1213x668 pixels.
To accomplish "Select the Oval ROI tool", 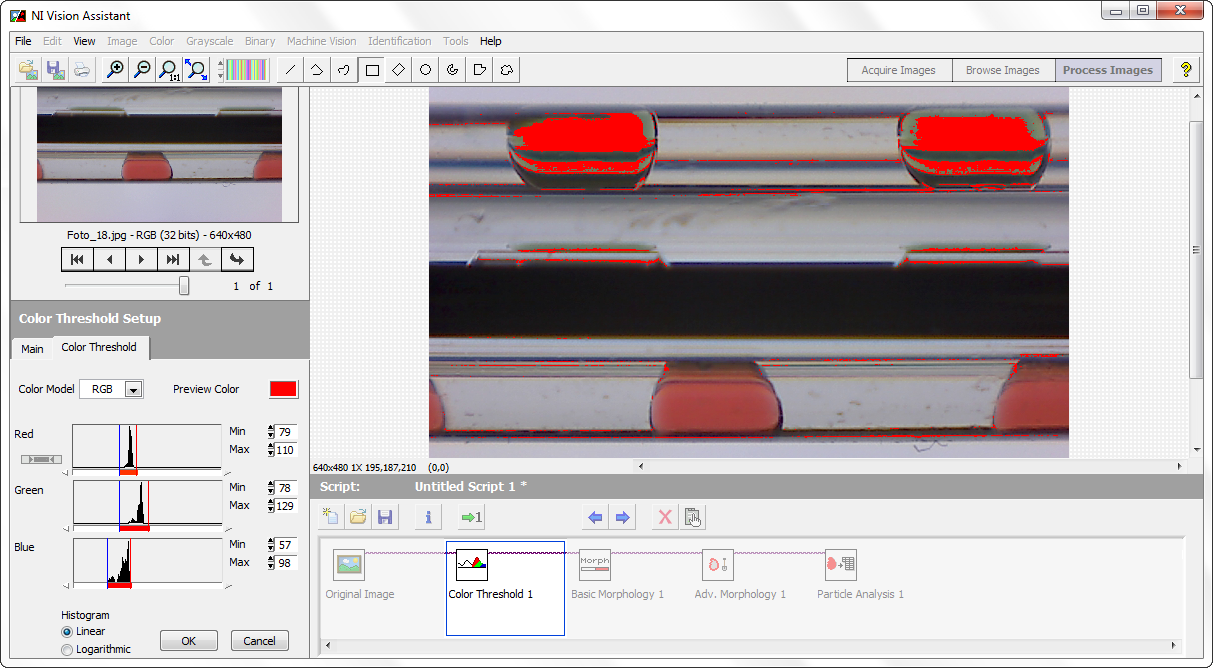I will click(x=425, y=70).
